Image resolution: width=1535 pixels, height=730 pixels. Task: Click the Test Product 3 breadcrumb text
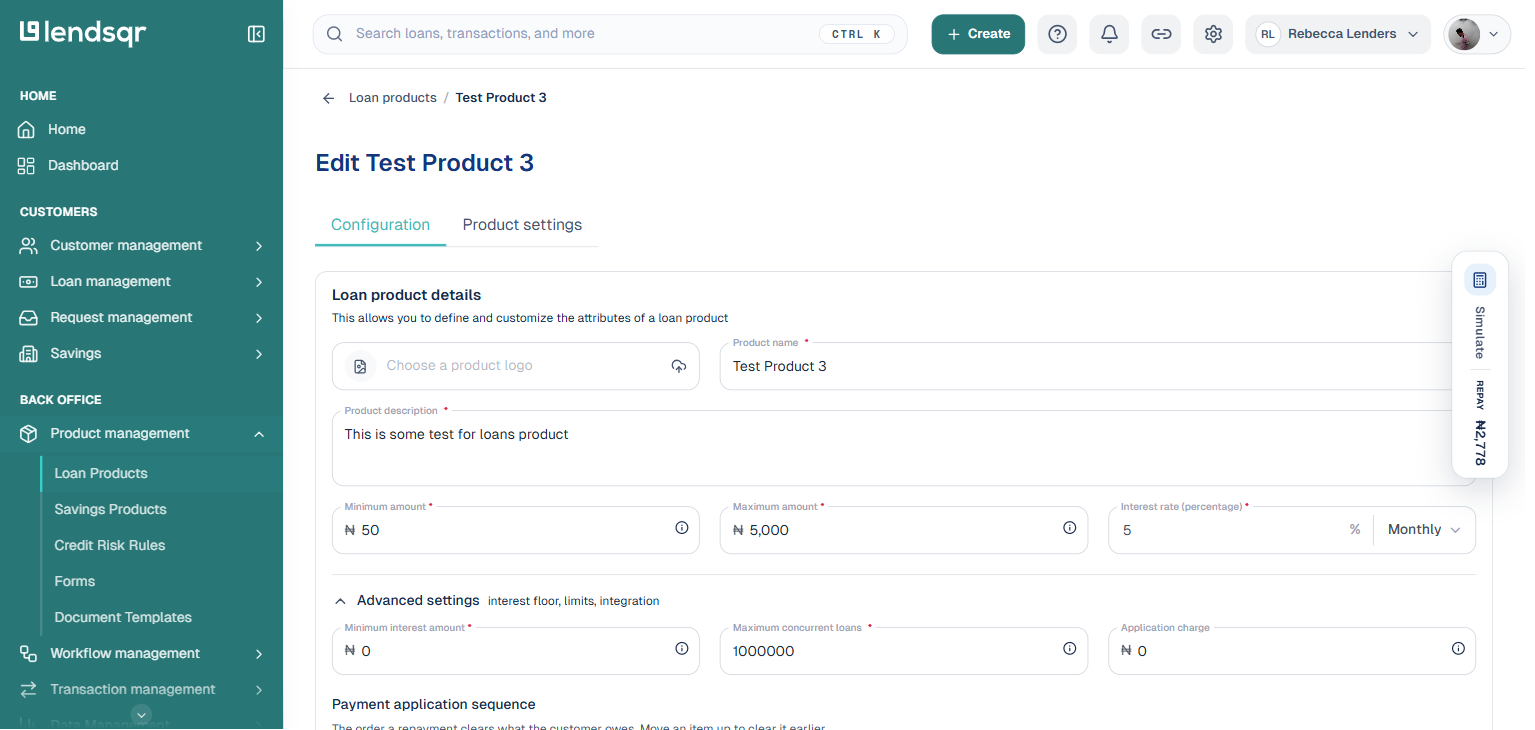pos(501,98)
